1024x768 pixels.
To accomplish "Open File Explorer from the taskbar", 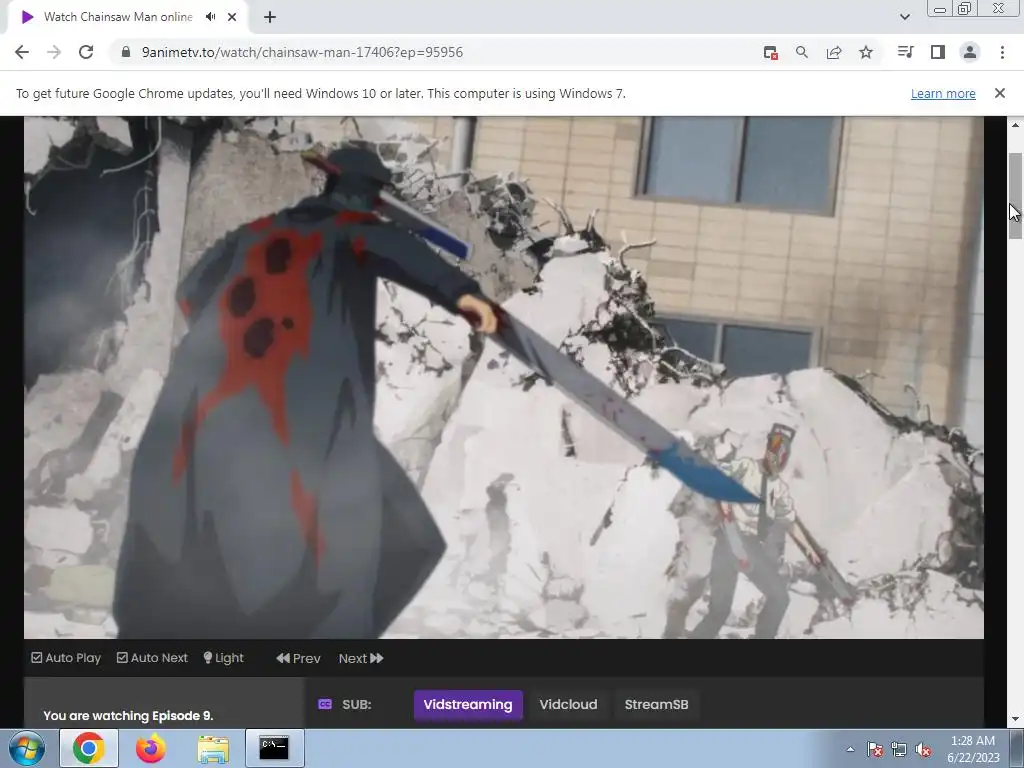I will click(x=213, y=748).
